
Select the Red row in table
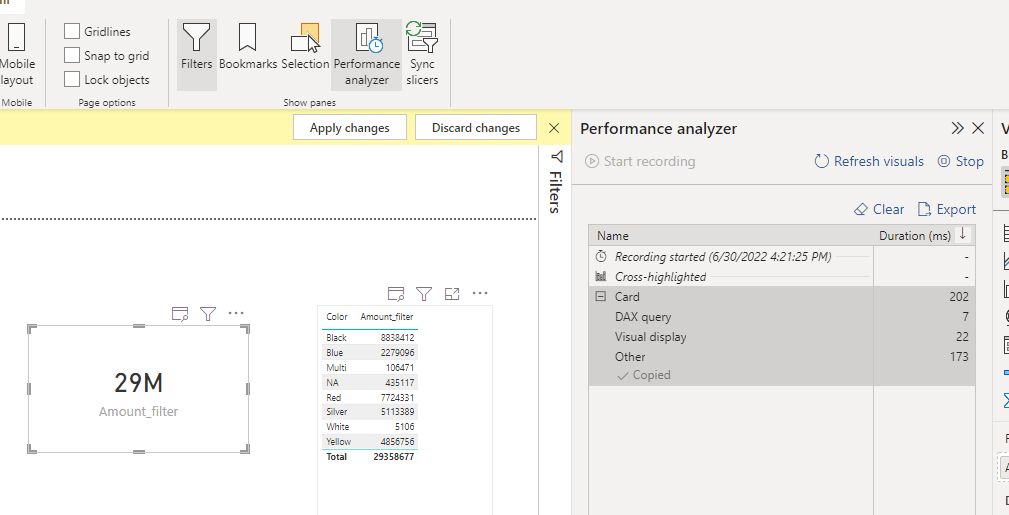click(x=370, y=397)
